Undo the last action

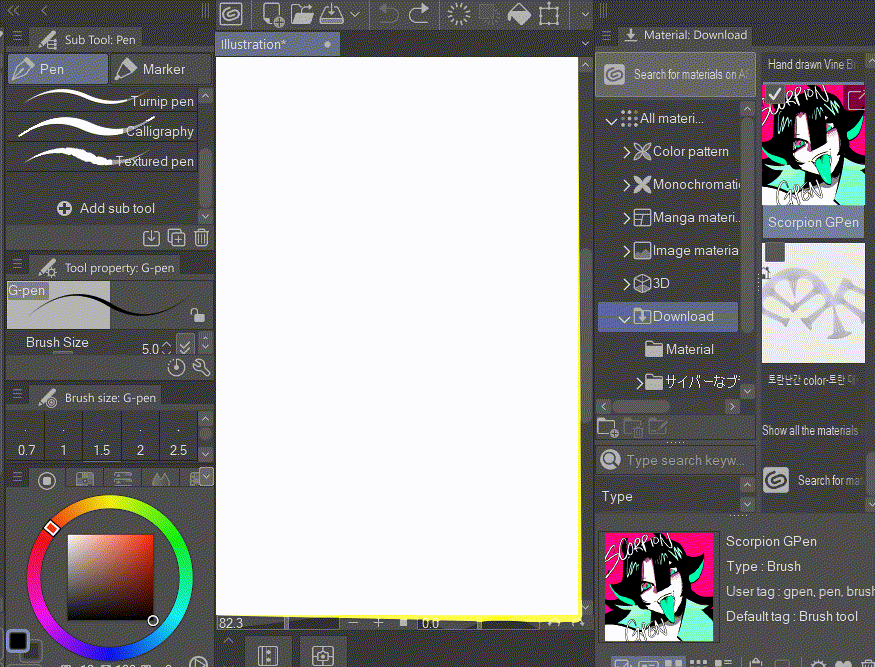[x=389, y=14]
